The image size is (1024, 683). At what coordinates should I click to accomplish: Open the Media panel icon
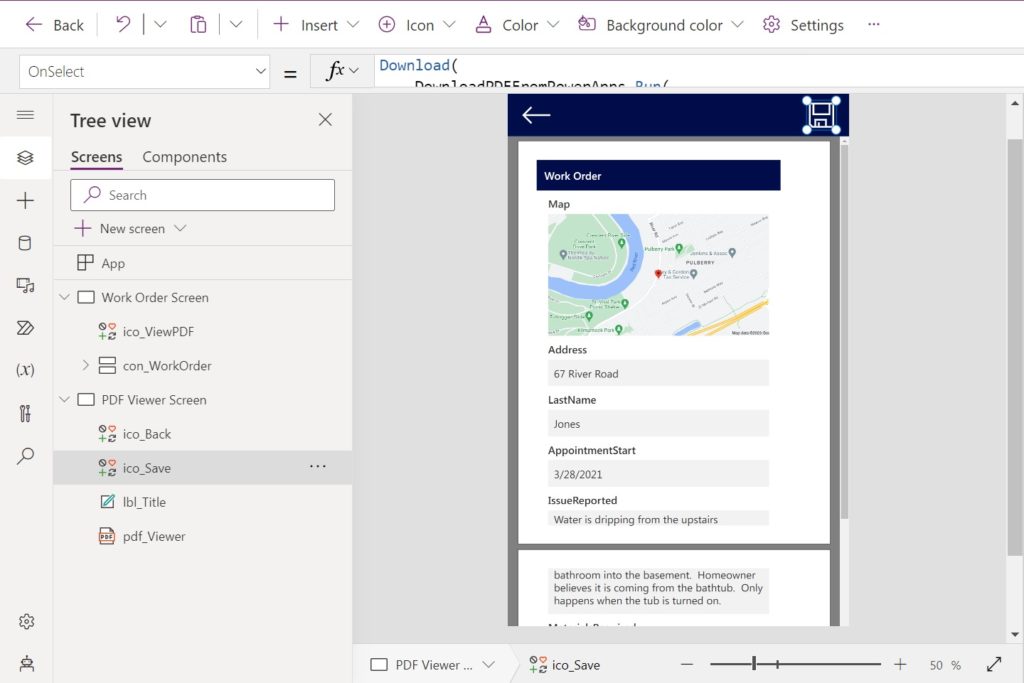point(27,286)
